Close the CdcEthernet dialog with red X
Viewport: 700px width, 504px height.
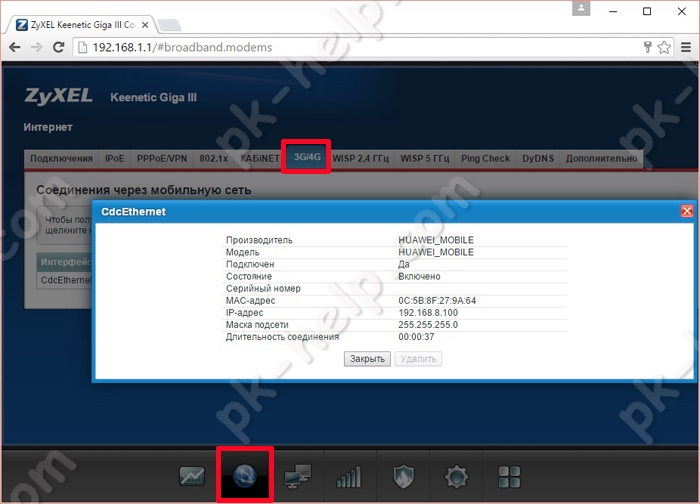pos(687,211)
